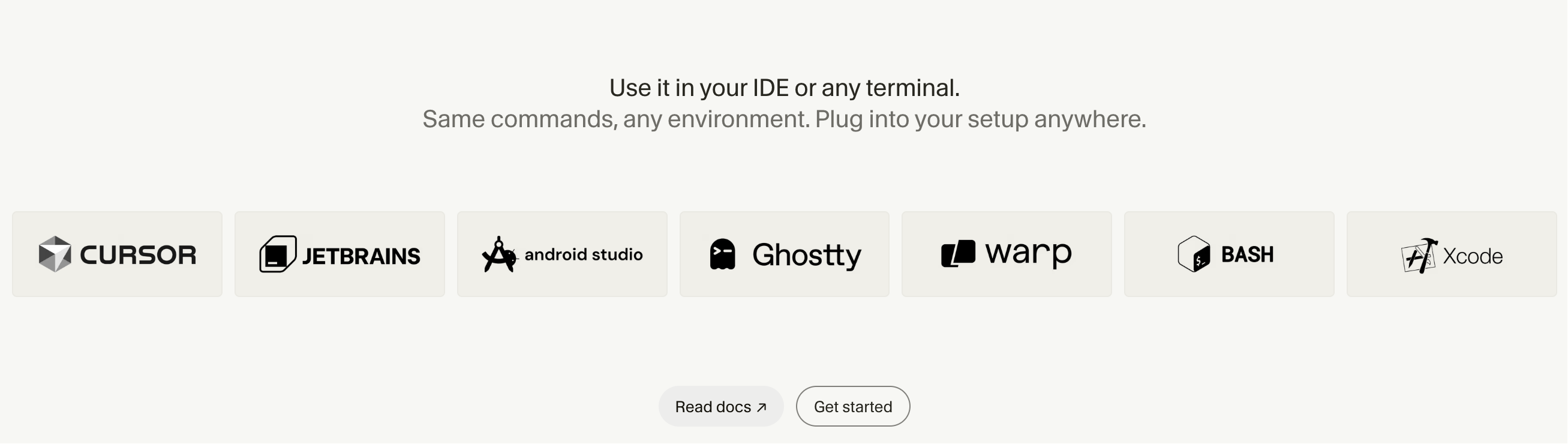Screen dimensions: 1568x444
Task: Click the Ghostty ghost icon
Action: 723,254
